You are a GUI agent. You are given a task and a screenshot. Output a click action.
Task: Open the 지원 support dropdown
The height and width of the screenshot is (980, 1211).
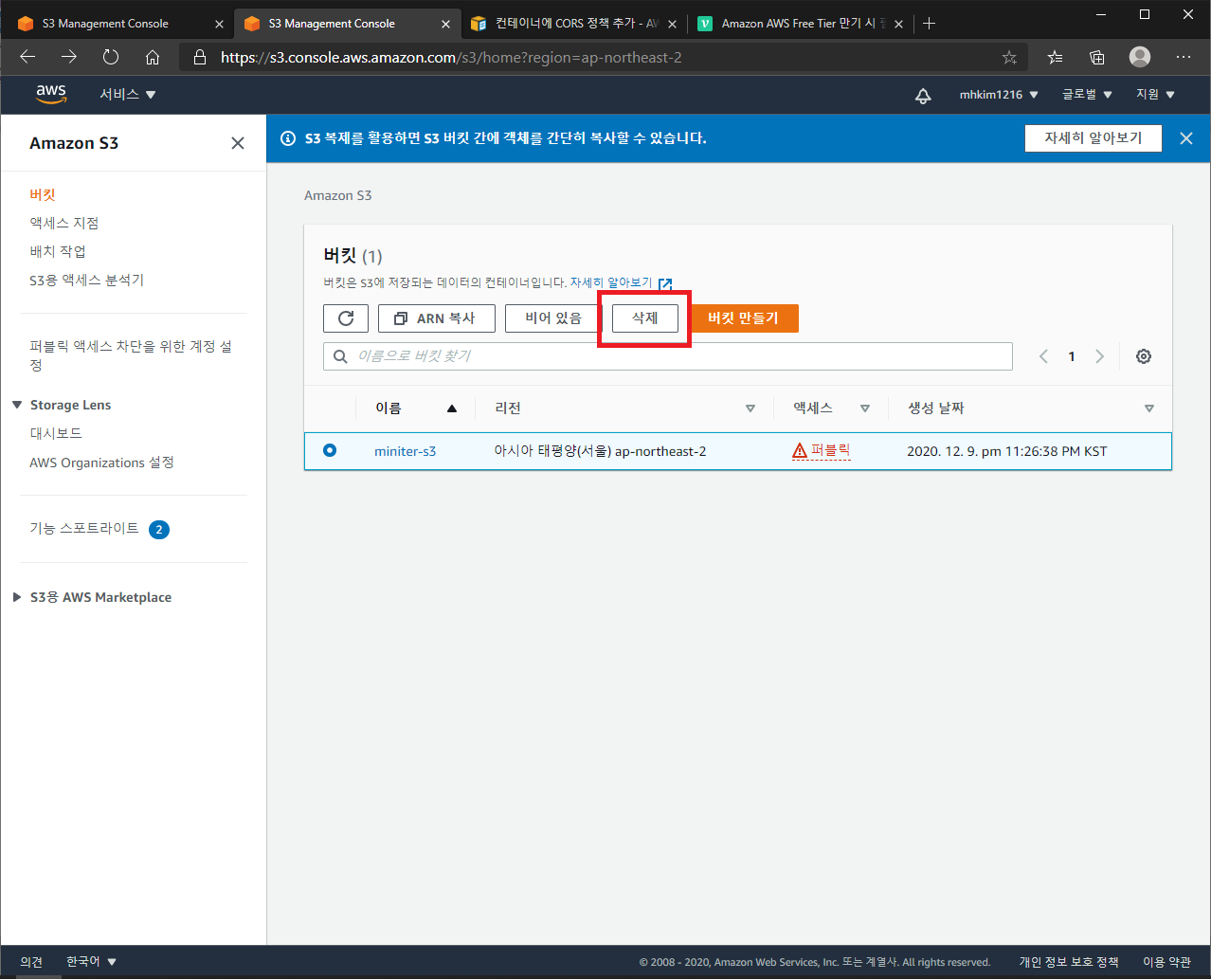tap(1155, 95)
